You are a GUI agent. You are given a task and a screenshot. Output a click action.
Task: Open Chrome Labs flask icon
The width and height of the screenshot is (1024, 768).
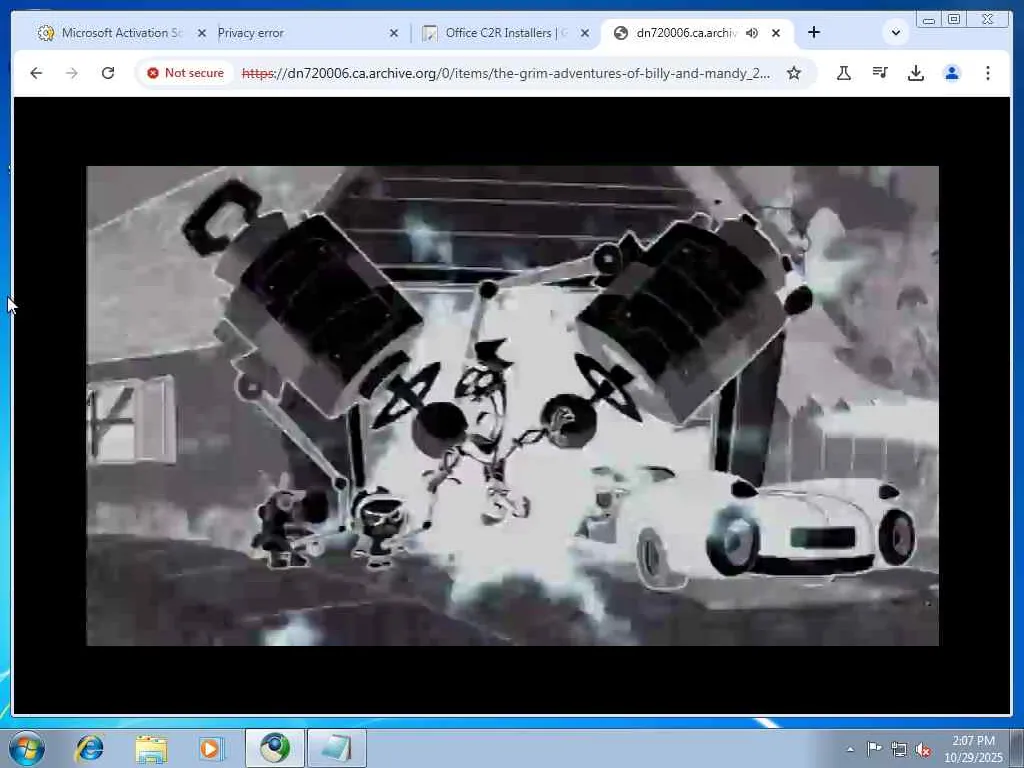[x=844, y=73]
